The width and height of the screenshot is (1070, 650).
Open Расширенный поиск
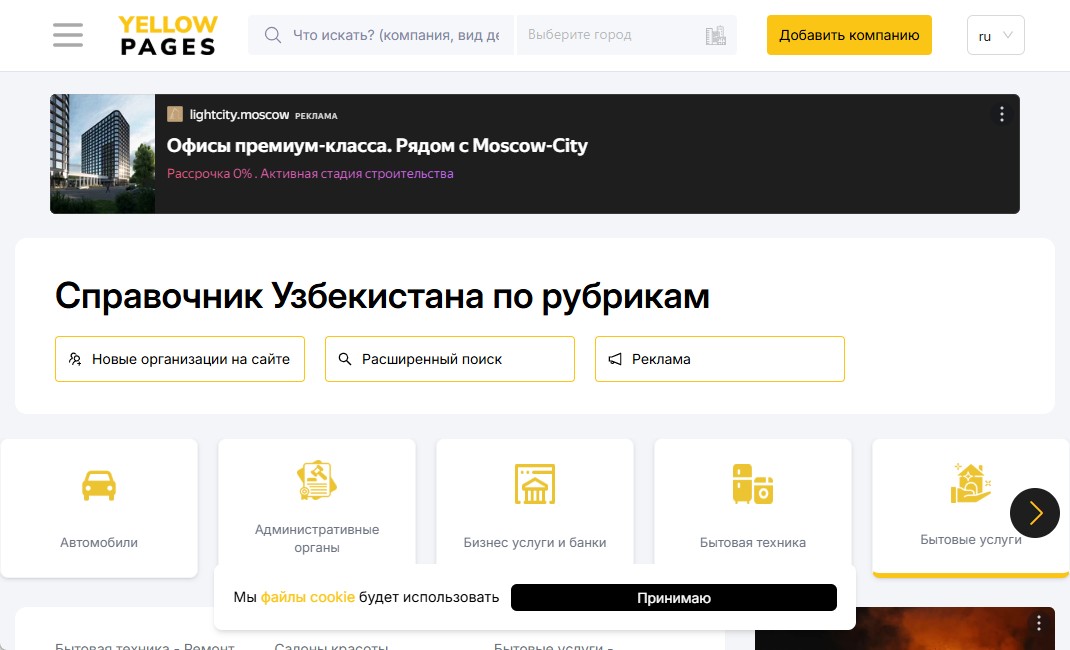tap(450, 359)
